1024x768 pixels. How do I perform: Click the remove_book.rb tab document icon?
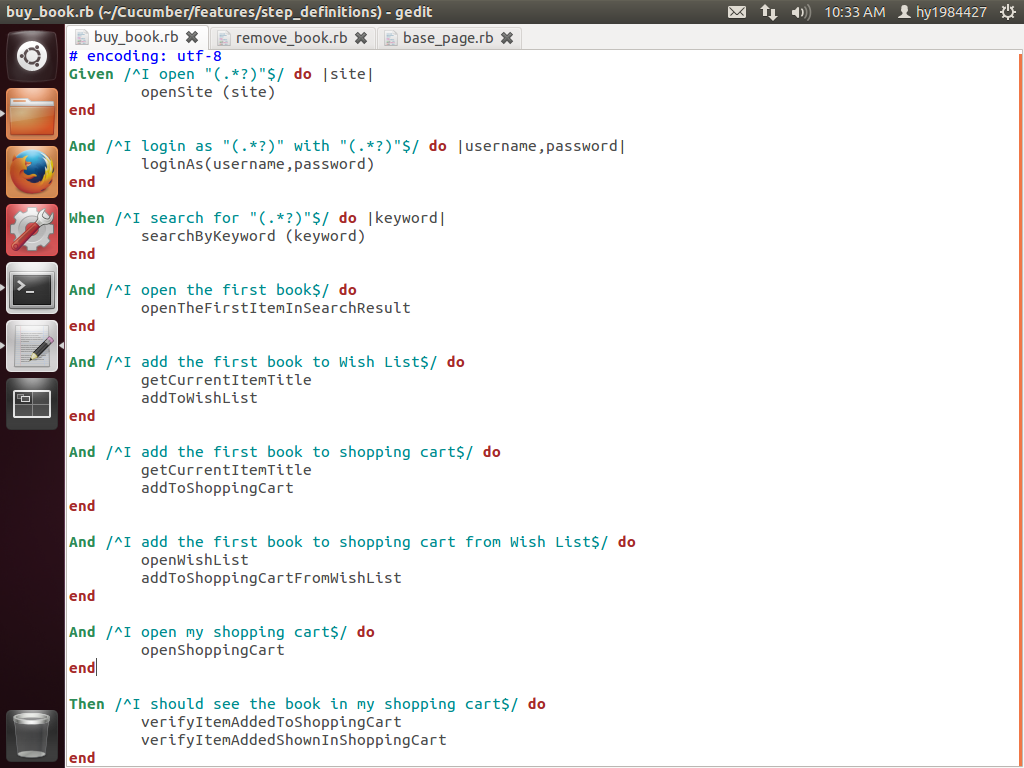pyautogui.click(x=223, y=38)
